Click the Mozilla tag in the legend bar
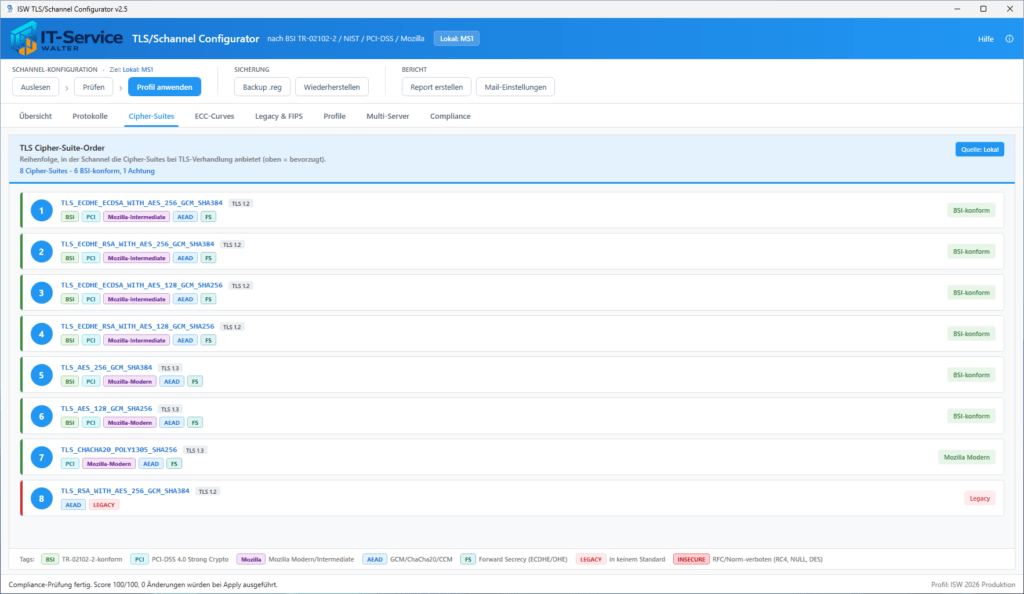Viewport: 1024px width, 594px height. (x=251, y=559)
